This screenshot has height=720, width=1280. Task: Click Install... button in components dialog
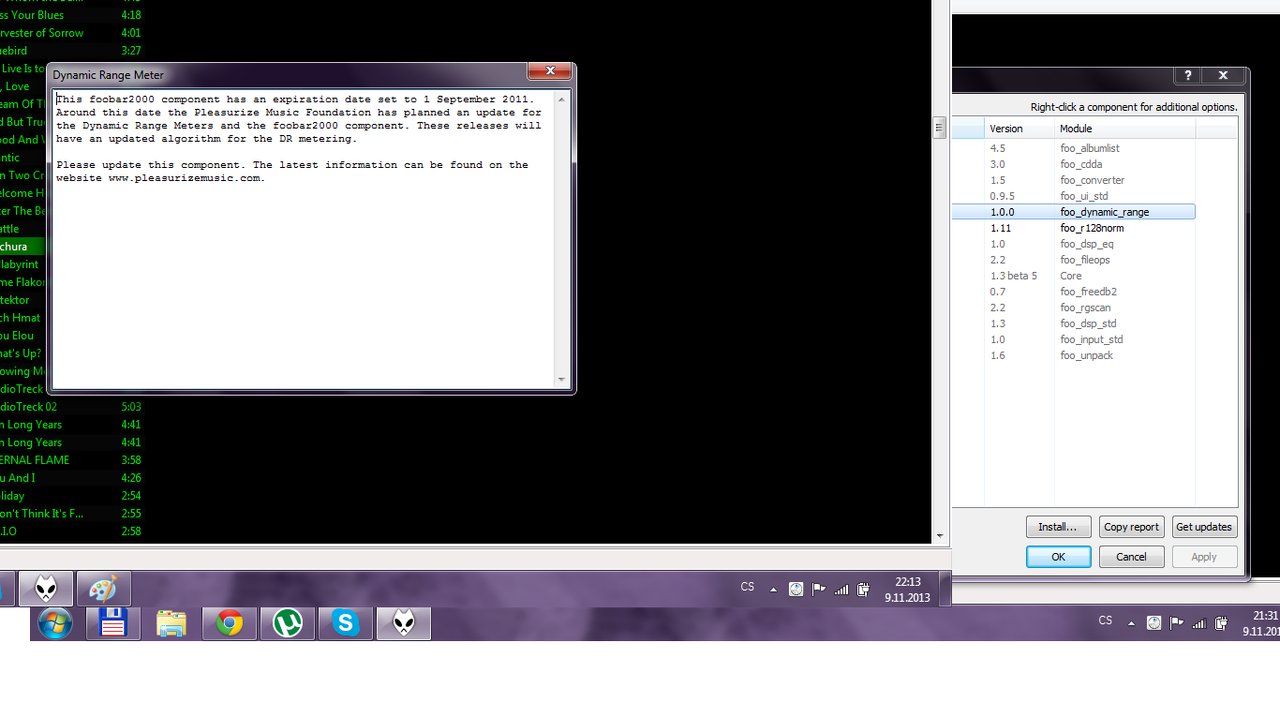1057,527
